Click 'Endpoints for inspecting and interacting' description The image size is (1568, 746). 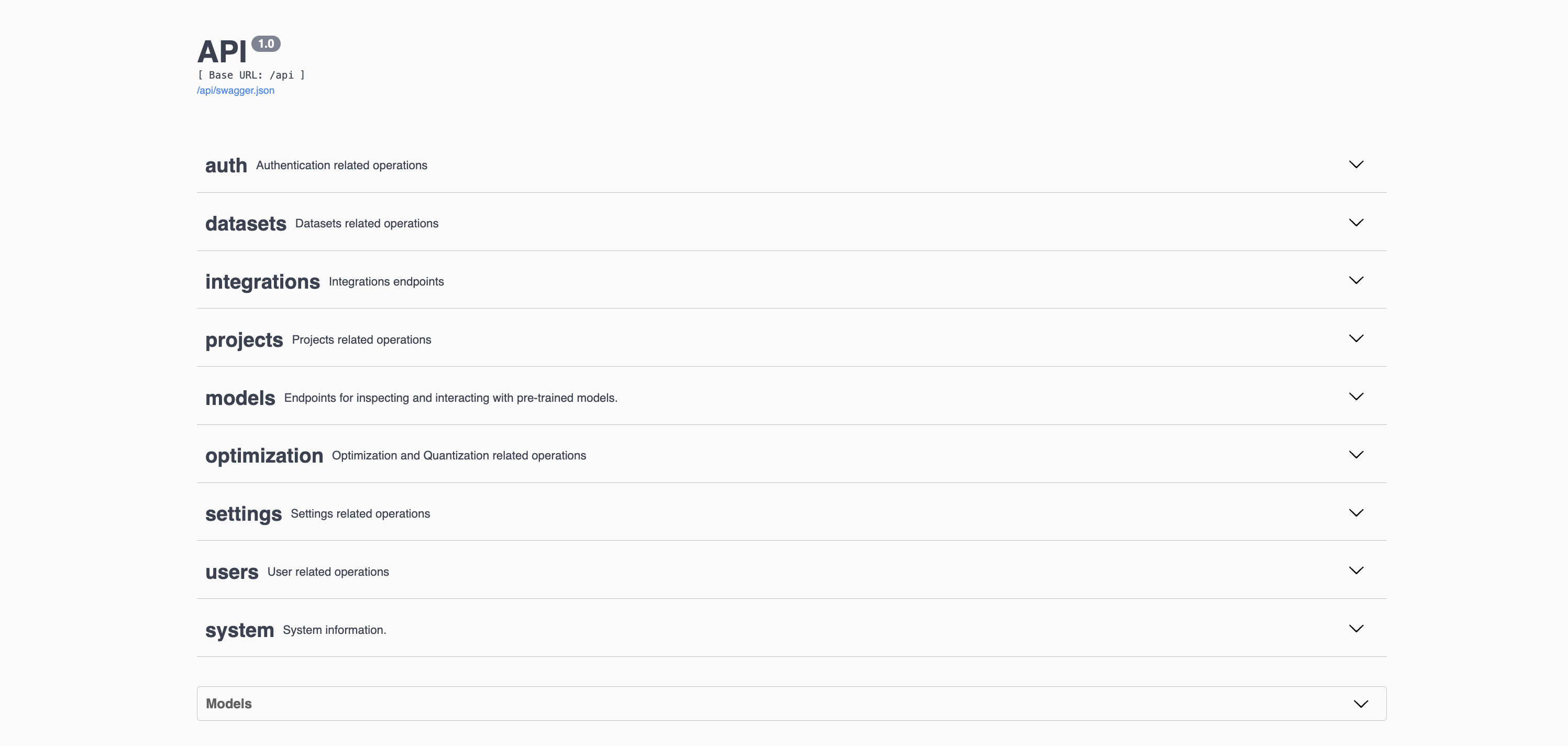pos(450,398)
